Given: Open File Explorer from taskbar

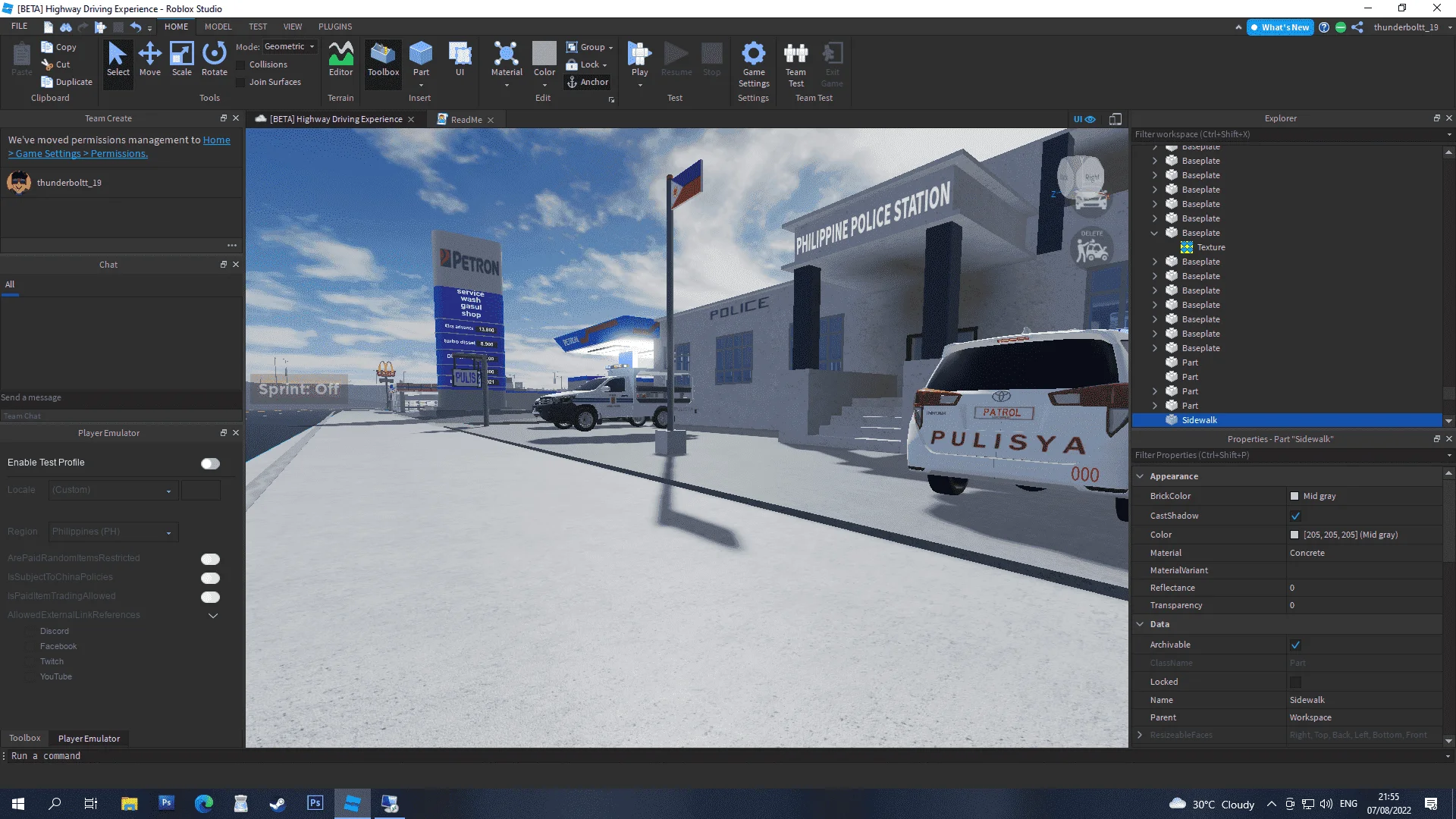Looking at the screenshot, I should coord(129,804).
